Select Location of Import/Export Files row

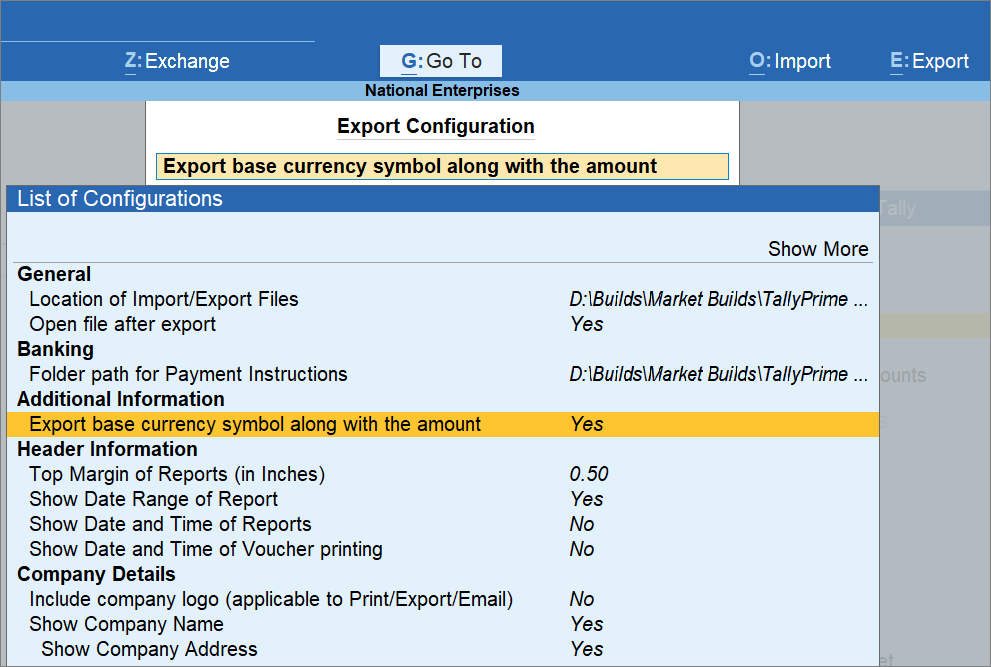442,299
